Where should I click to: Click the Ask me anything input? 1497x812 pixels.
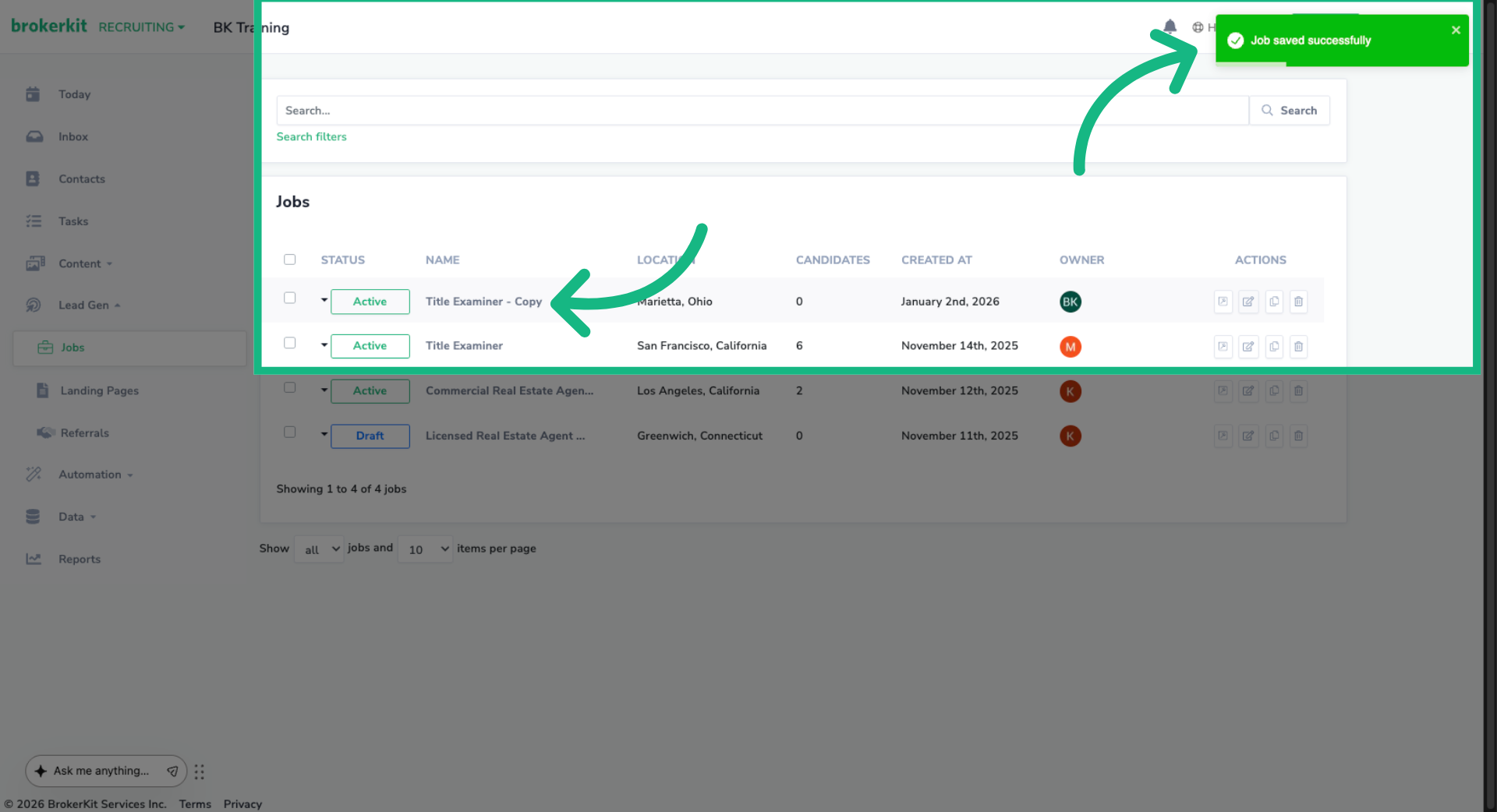(x=101, y=771)
